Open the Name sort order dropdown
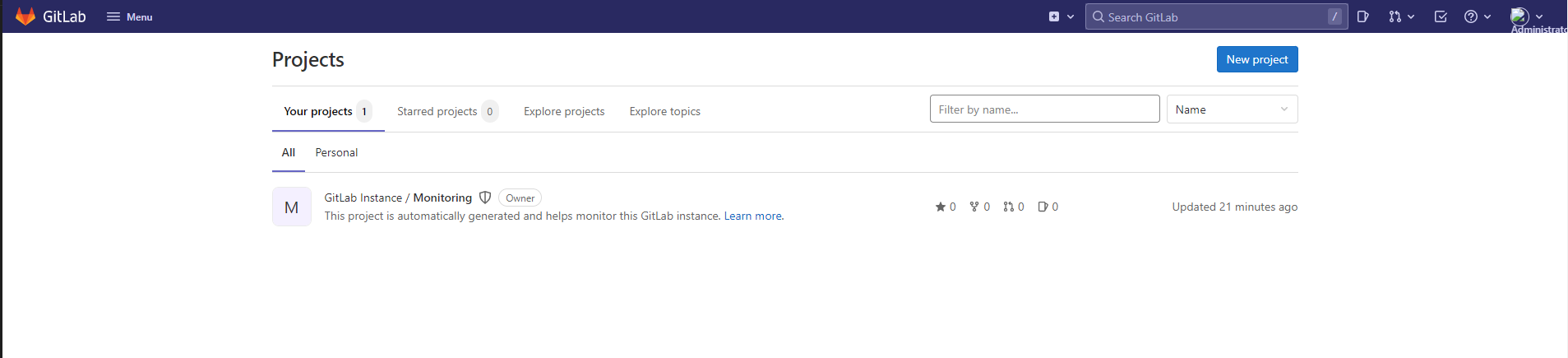1568x358 pixels. [1231, 109]
